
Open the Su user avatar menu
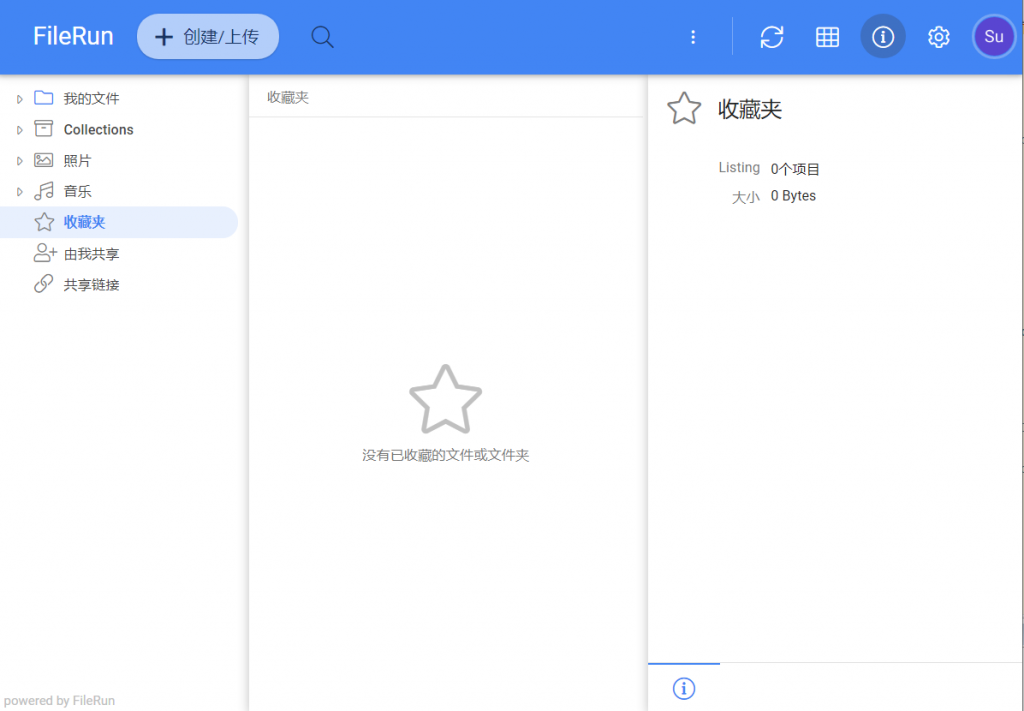pos(993,37)
